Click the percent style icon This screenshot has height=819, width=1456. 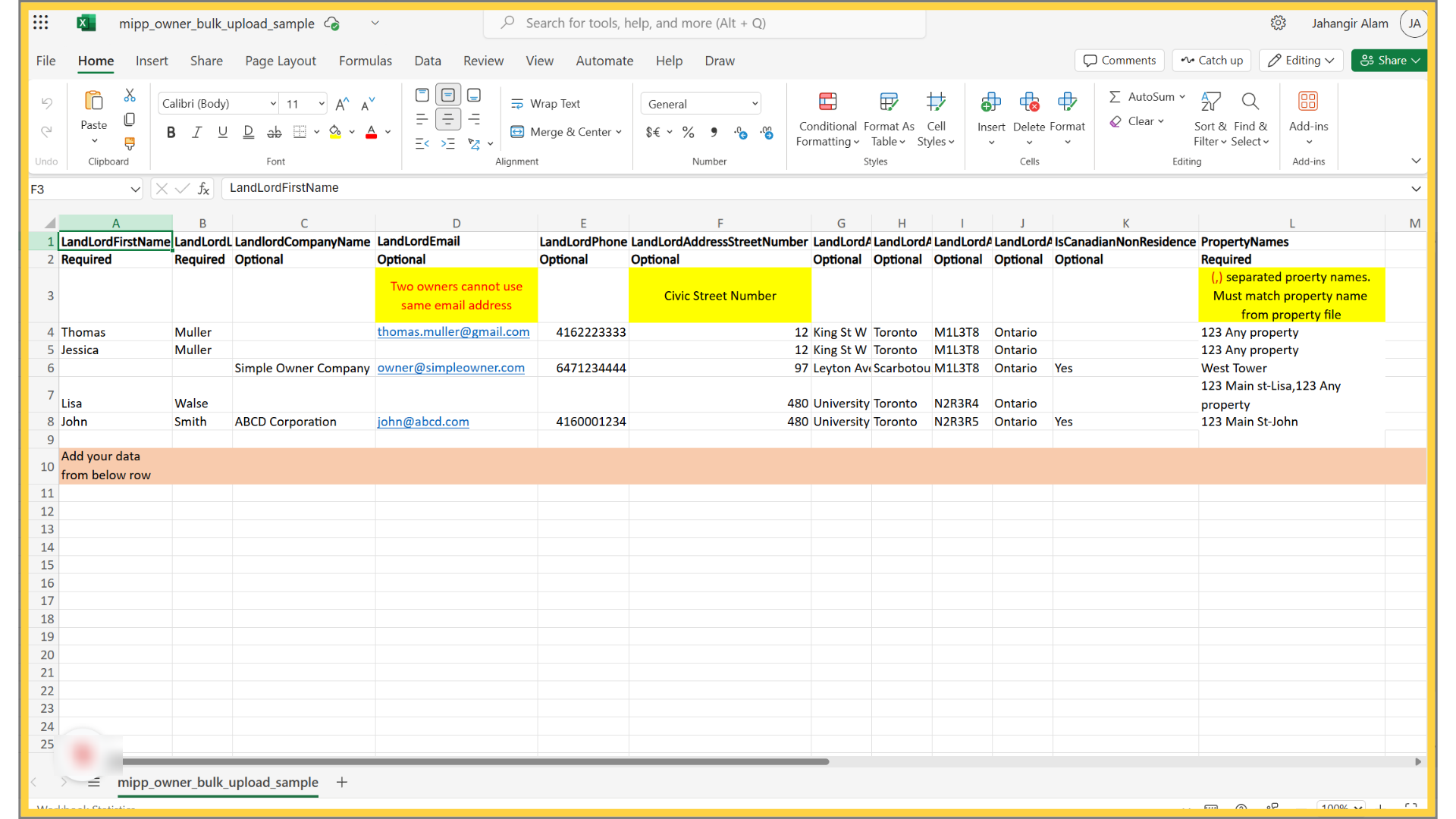[689, 132]
